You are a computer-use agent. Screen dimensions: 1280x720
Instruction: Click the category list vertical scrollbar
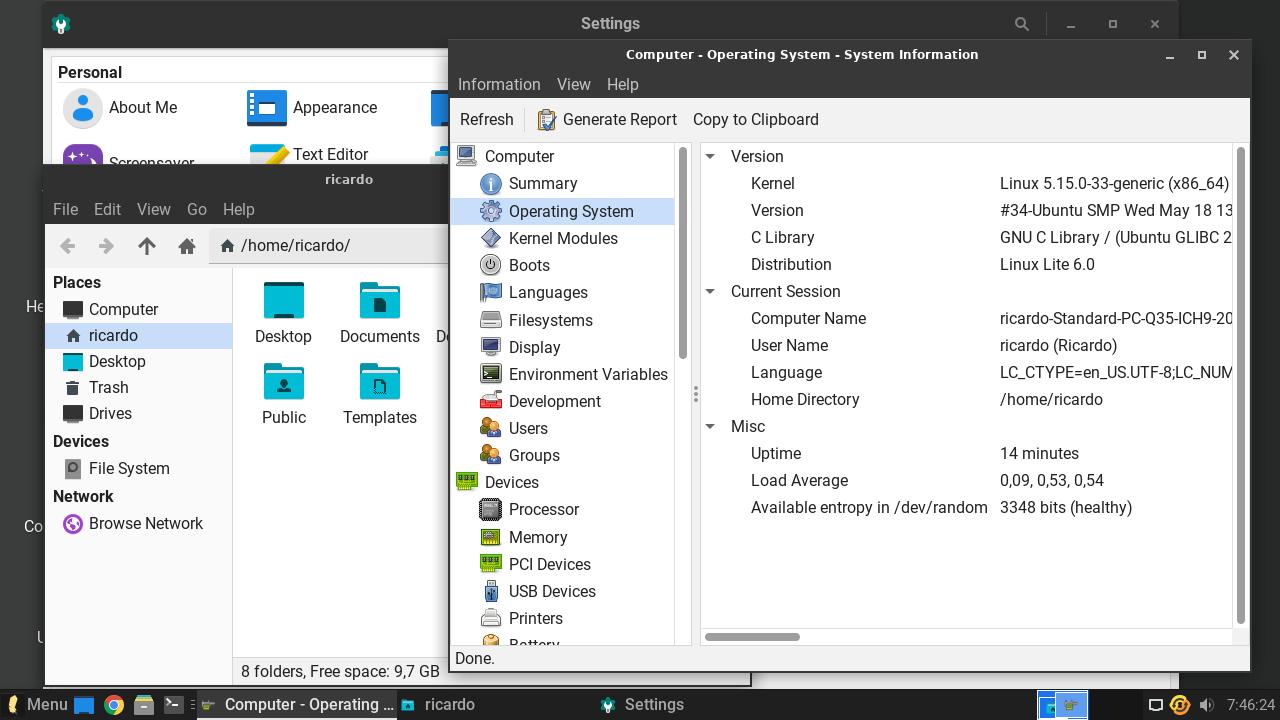[x=683, y=253]
